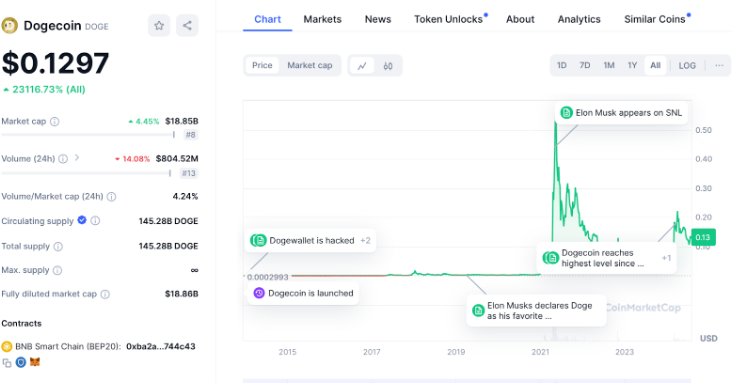
Task: Toggle LOG scale on chart
Action: pyautogui.click(x=687, y=65)
